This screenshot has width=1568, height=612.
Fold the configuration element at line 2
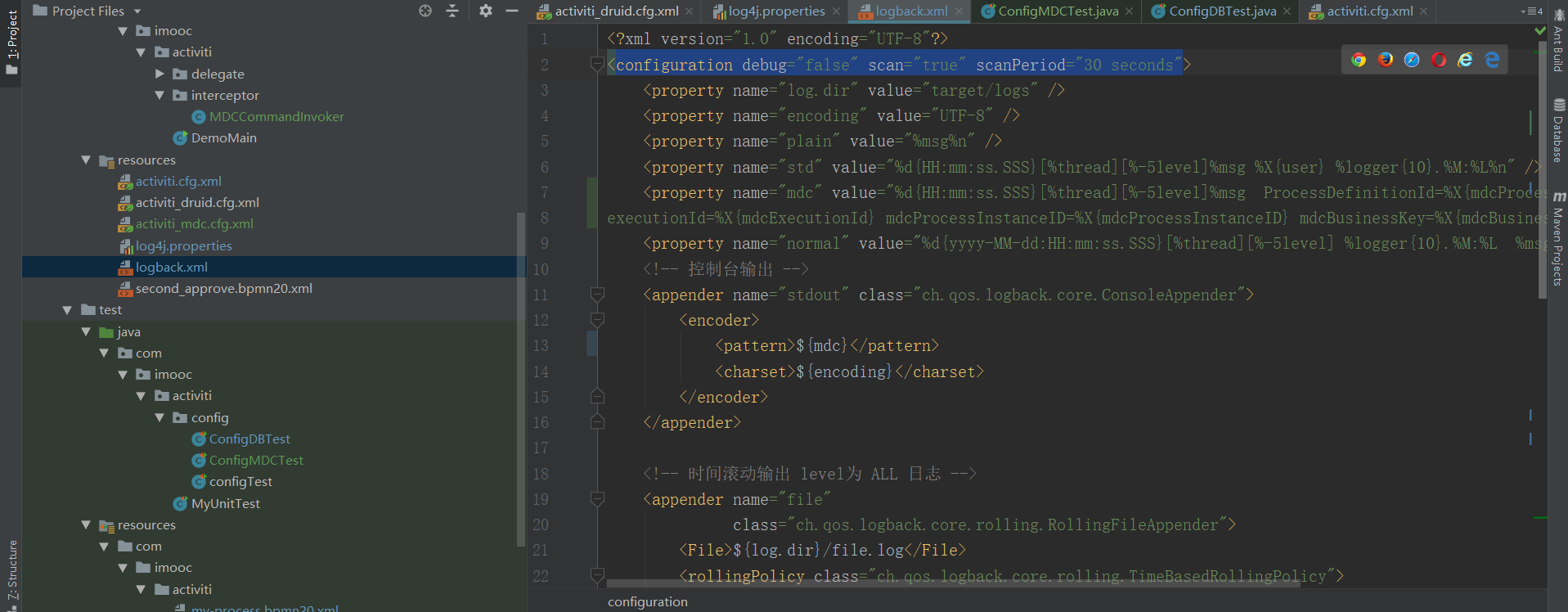pyautogui.click(x=597, y=64)
